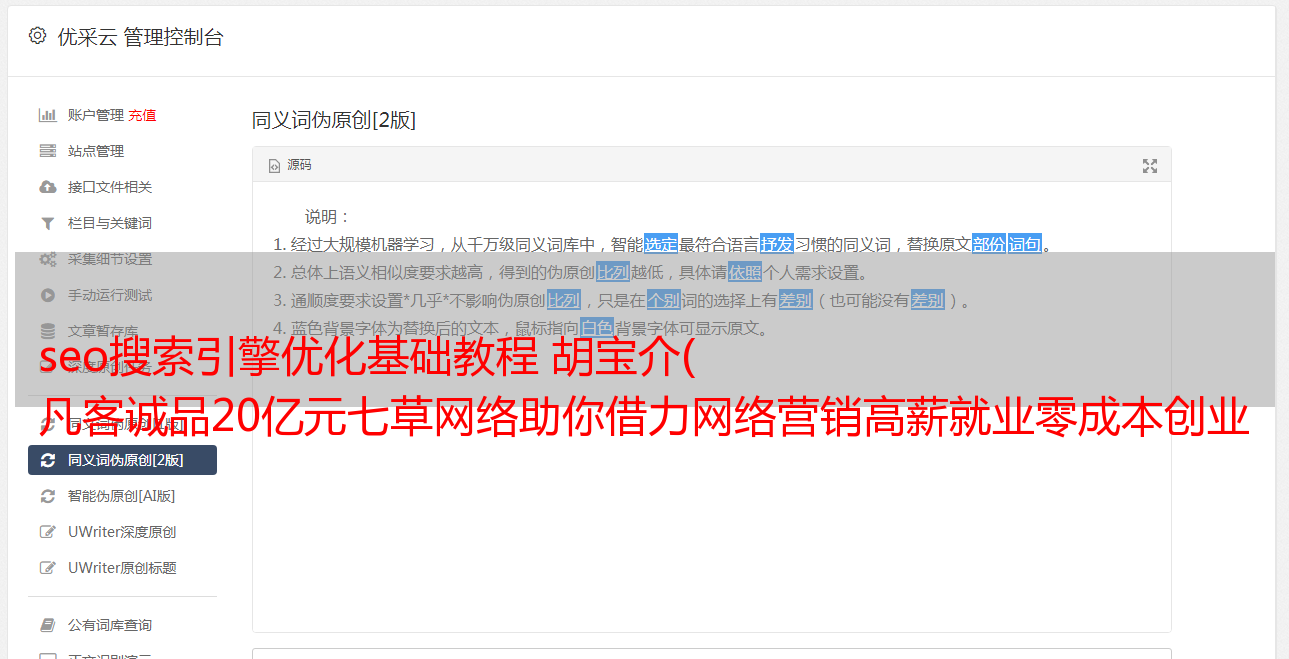Viewport: 1289px width, 659px height.
Task: Click the UWriter深度原创 edit icon
Action: click(47, 532)
